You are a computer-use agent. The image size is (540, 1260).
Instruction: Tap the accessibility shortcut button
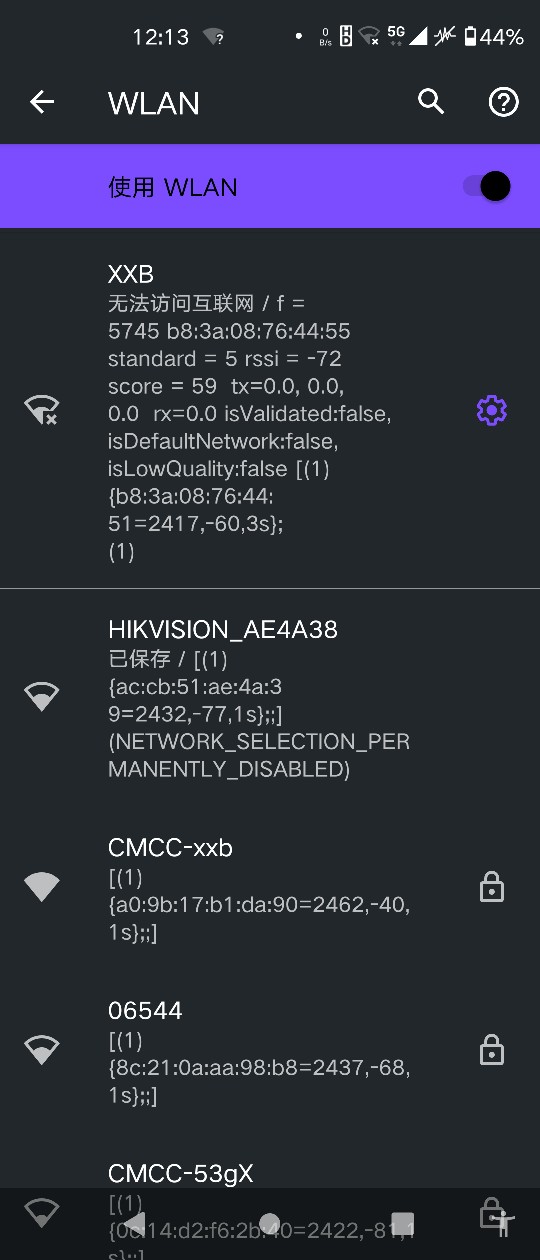[504, 1221]
